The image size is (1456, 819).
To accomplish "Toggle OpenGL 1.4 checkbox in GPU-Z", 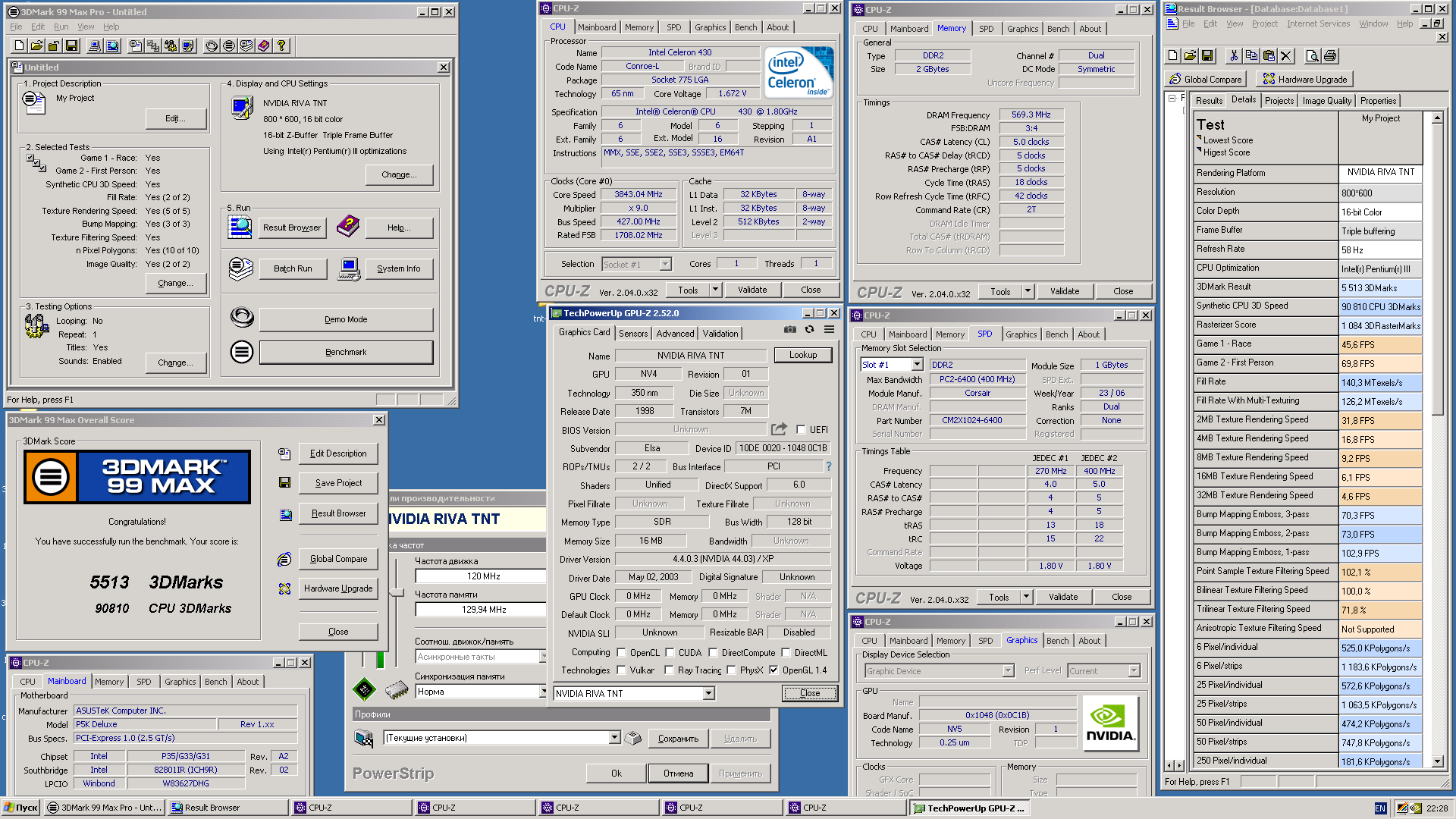I will click(x=773, y=670).
